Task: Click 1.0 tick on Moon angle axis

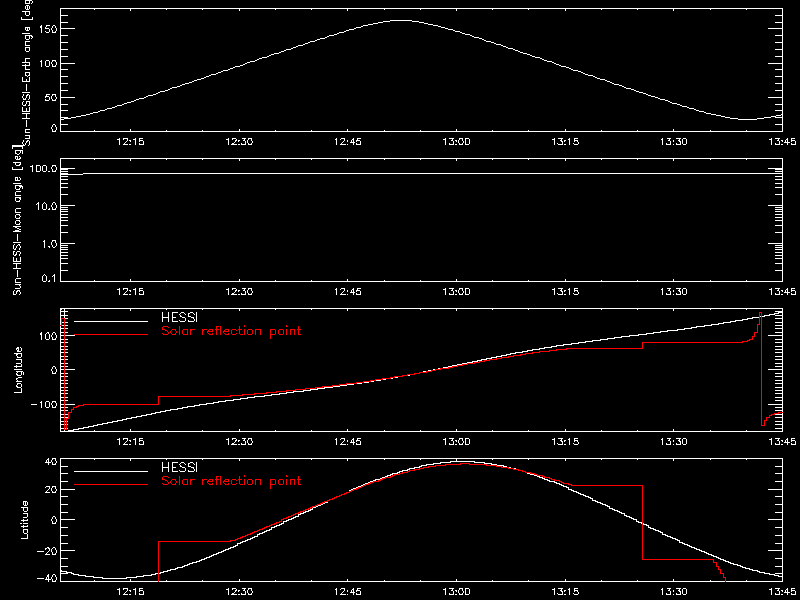Action: point(49,244)
